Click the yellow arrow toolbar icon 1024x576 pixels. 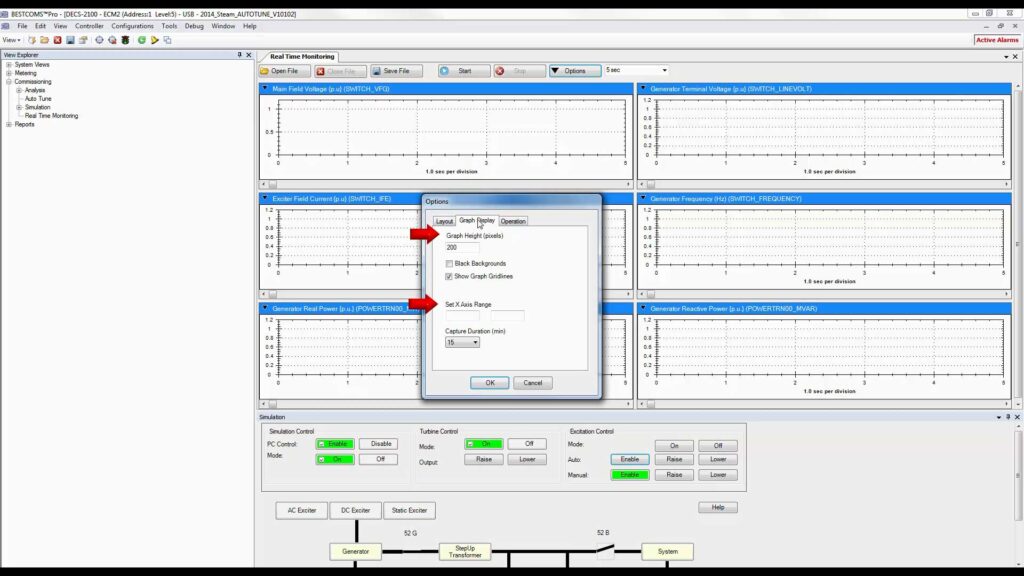click(155, 40)
